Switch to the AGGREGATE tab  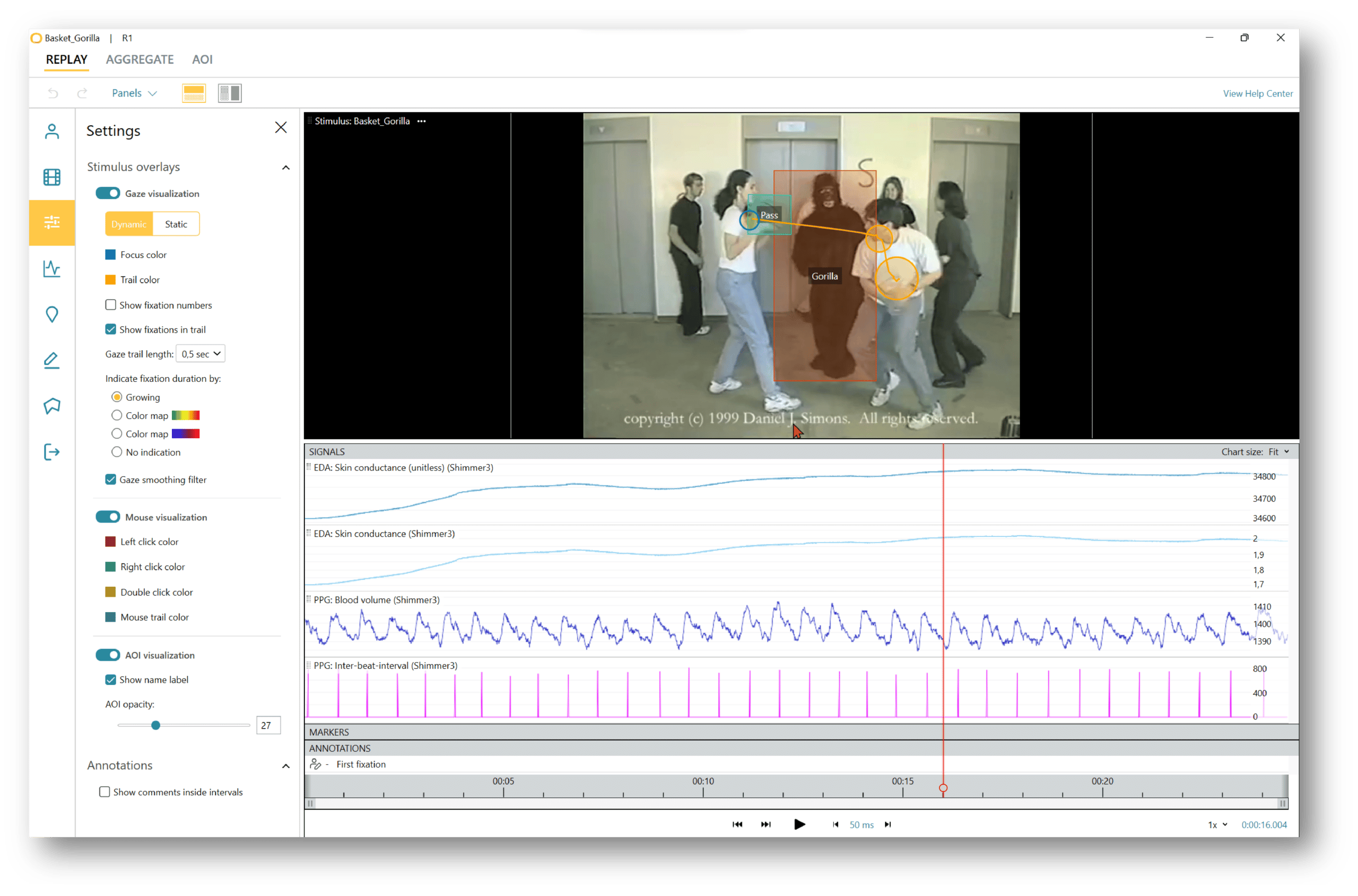140,59
